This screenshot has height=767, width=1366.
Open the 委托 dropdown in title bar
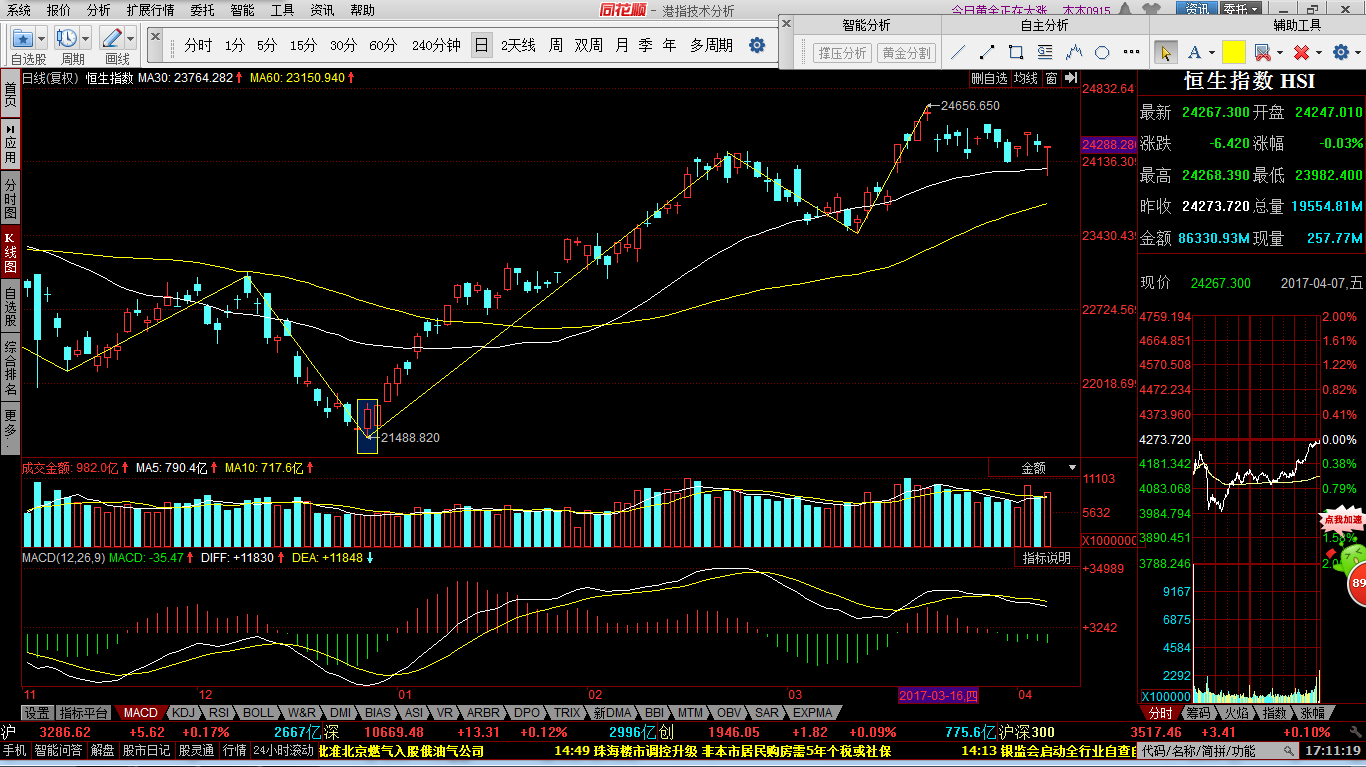point(1240,9)
